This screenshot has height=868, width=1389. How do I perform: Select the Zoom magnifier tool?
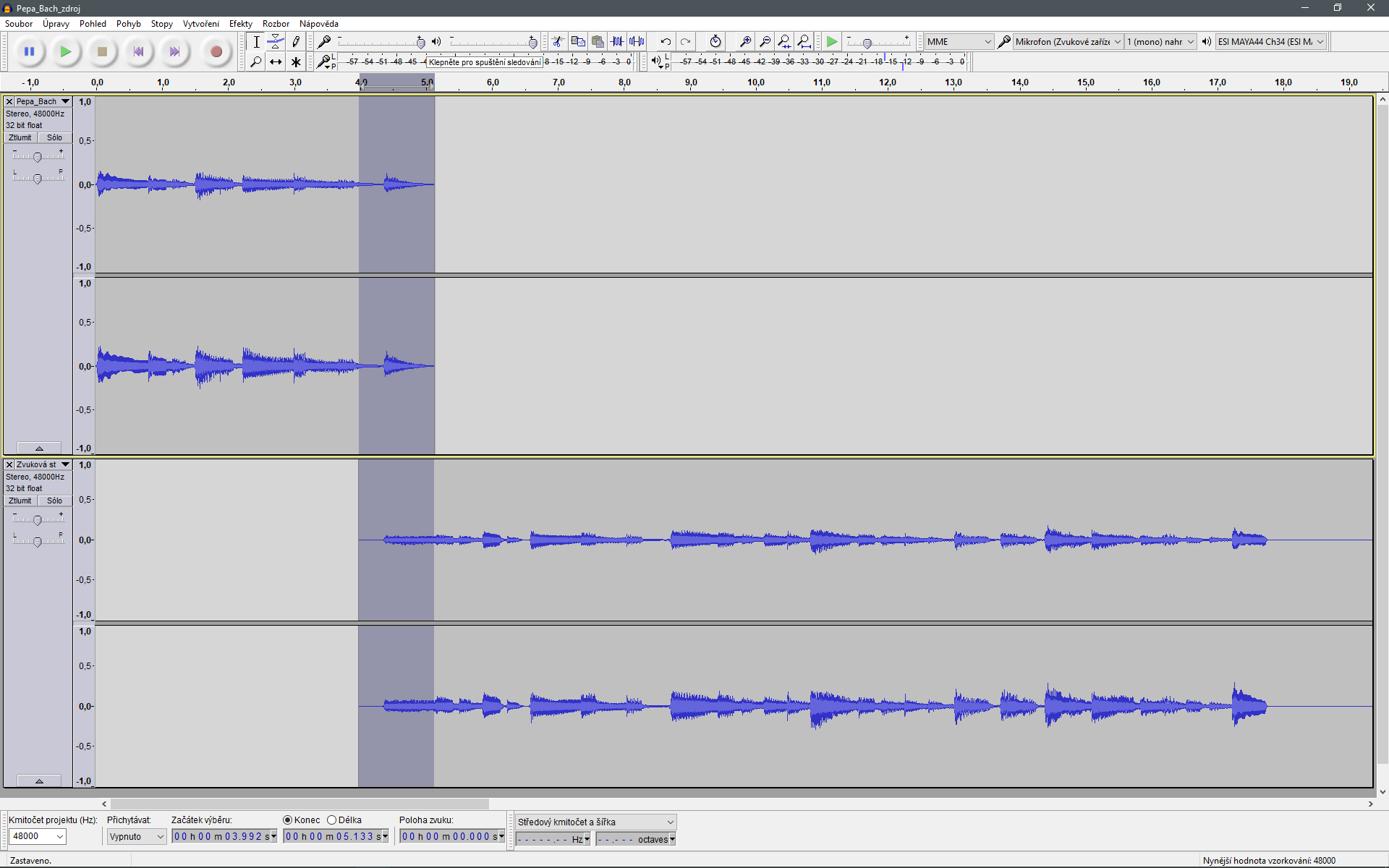256,62
